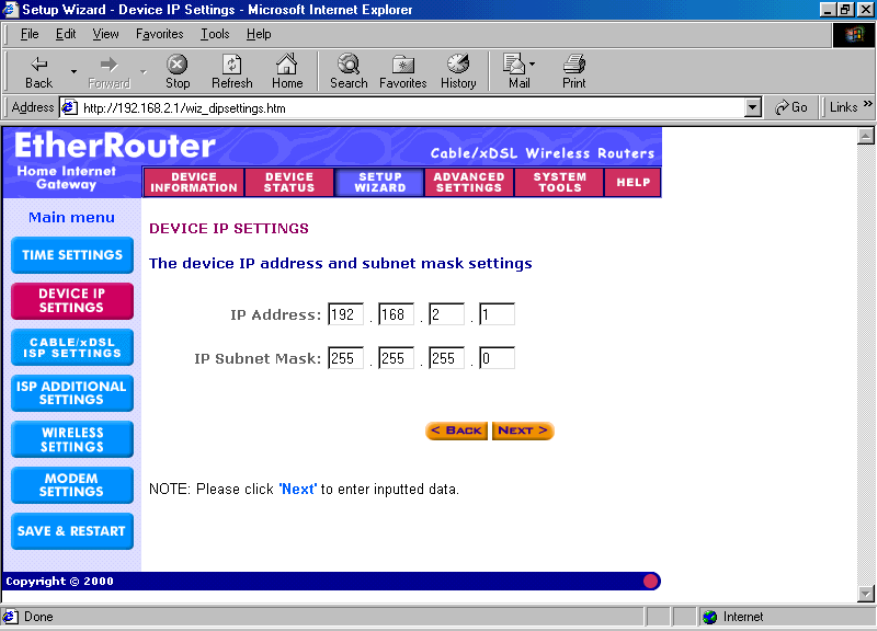Click Subnet Mask third octet field

446,359
